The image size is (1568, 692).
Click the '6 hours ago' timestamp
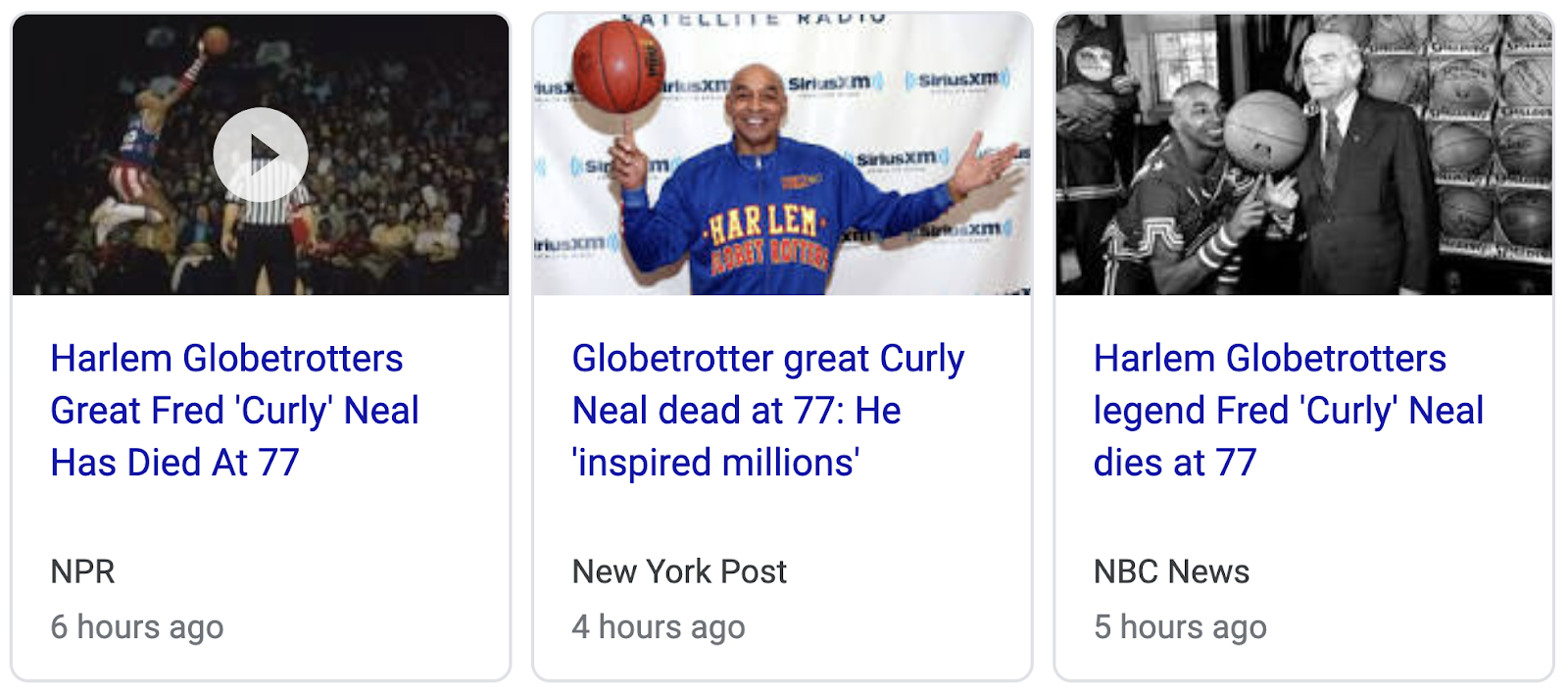pos(137,627)
